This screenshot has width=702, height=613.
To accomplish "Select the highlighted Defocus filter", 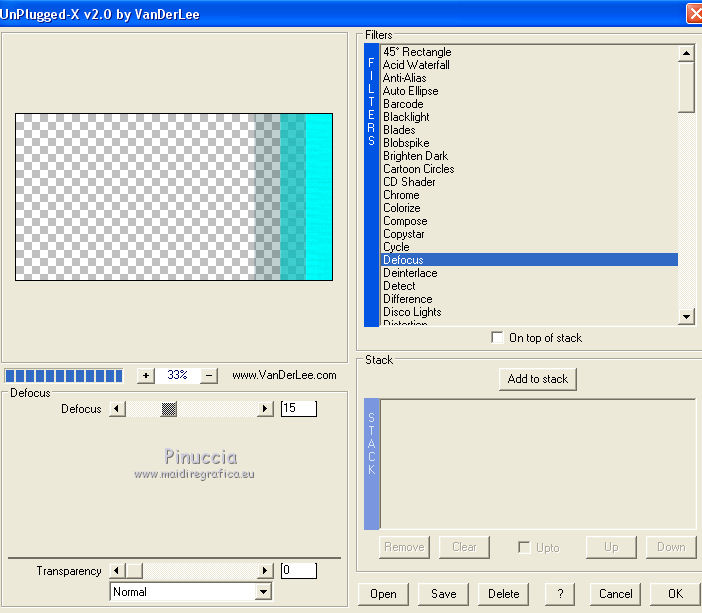I will tap(529, 260).
